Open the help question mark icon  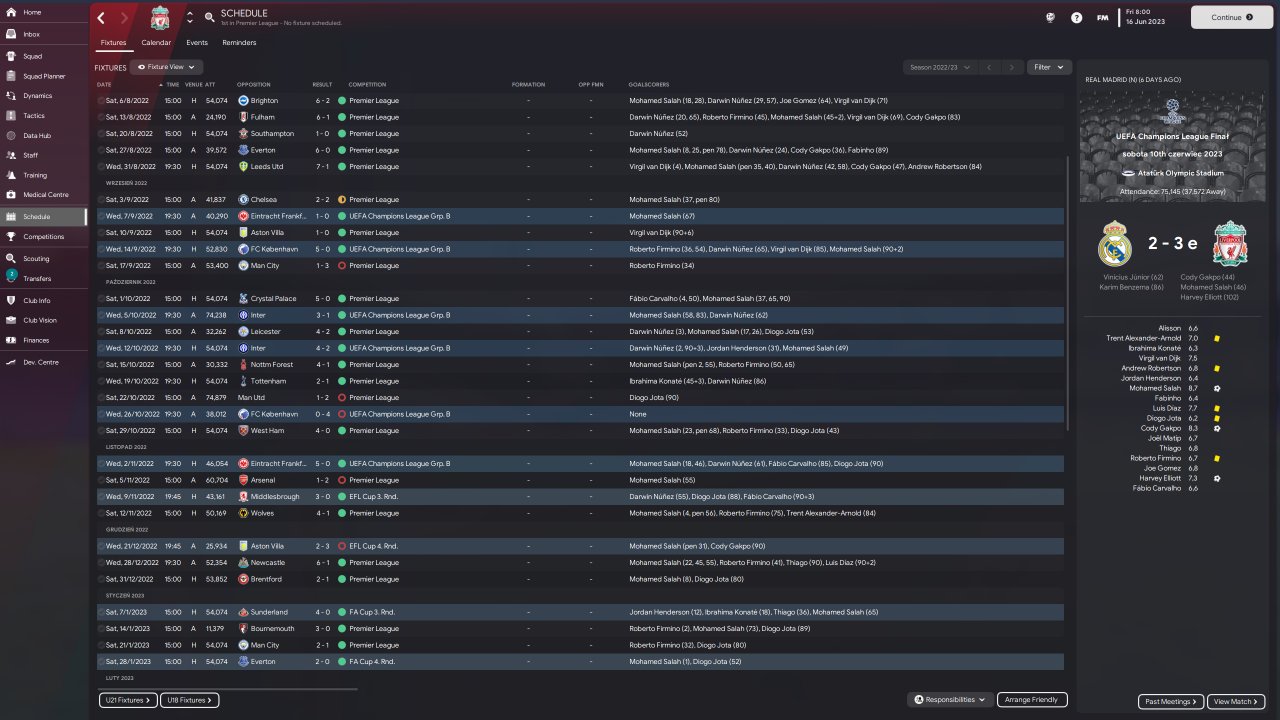[x=1076, y=18]
